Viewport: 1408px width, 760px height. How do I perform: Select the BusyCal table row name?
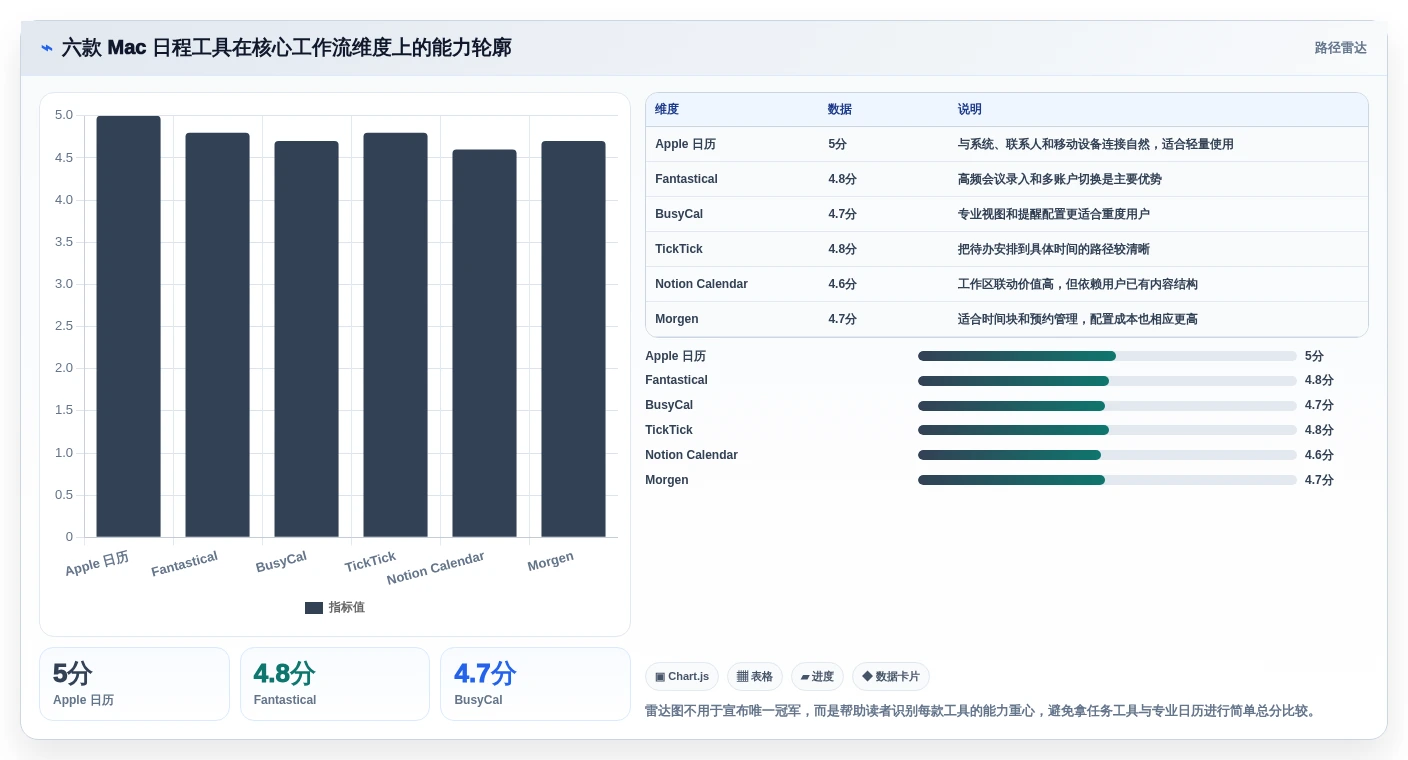tap(679, 214)
